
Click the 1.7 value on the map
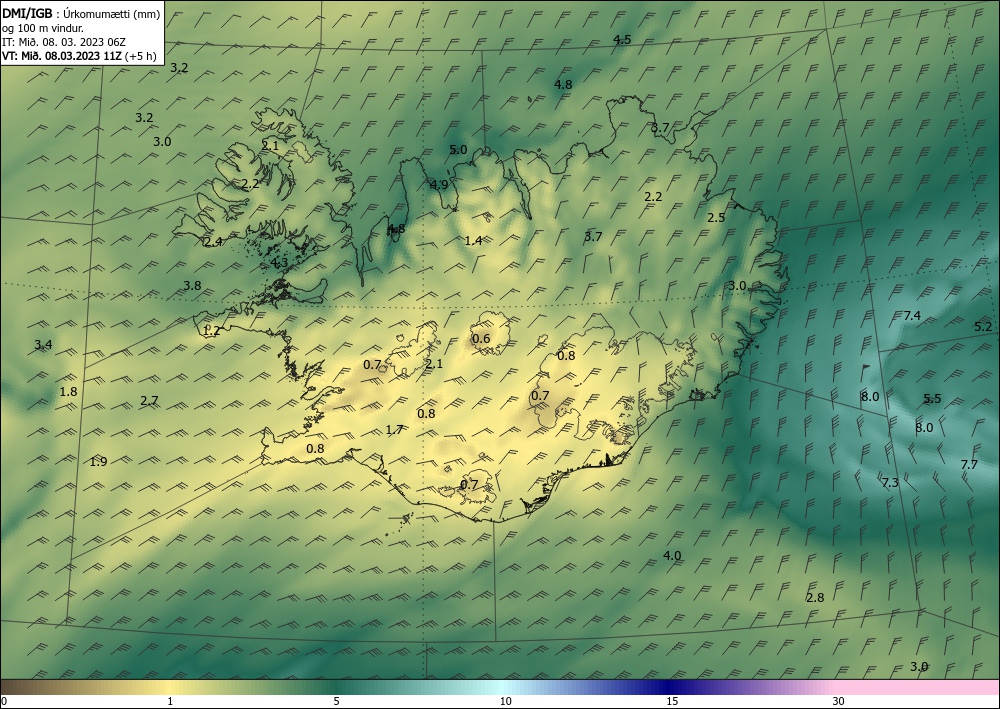(395, 430)
